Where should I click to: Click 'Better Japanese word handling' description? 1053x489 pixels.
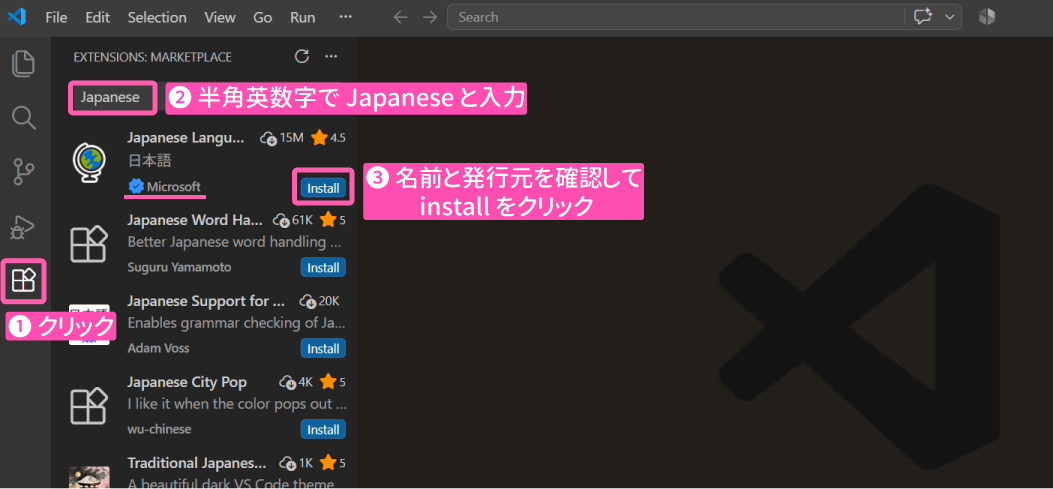point(236,242)
